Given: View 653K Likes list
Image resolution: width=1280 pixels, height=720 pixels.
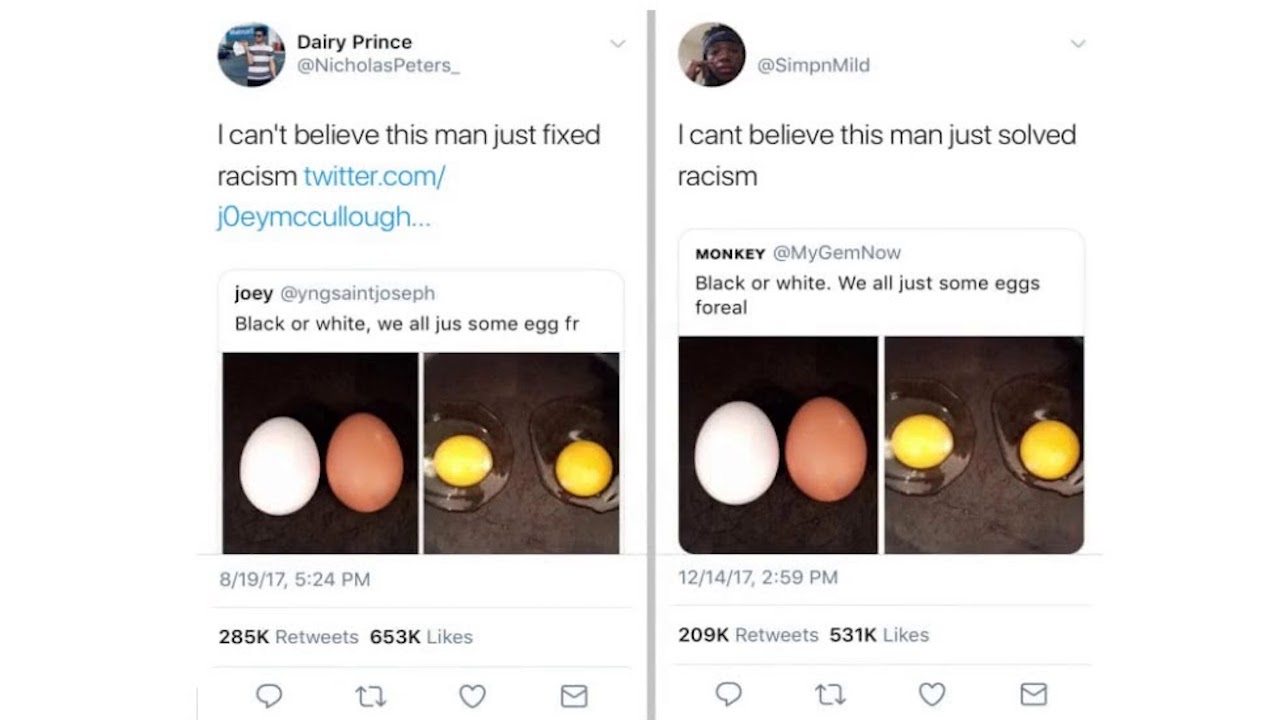Looking at the screenshot, I should (x=421, y=637).
